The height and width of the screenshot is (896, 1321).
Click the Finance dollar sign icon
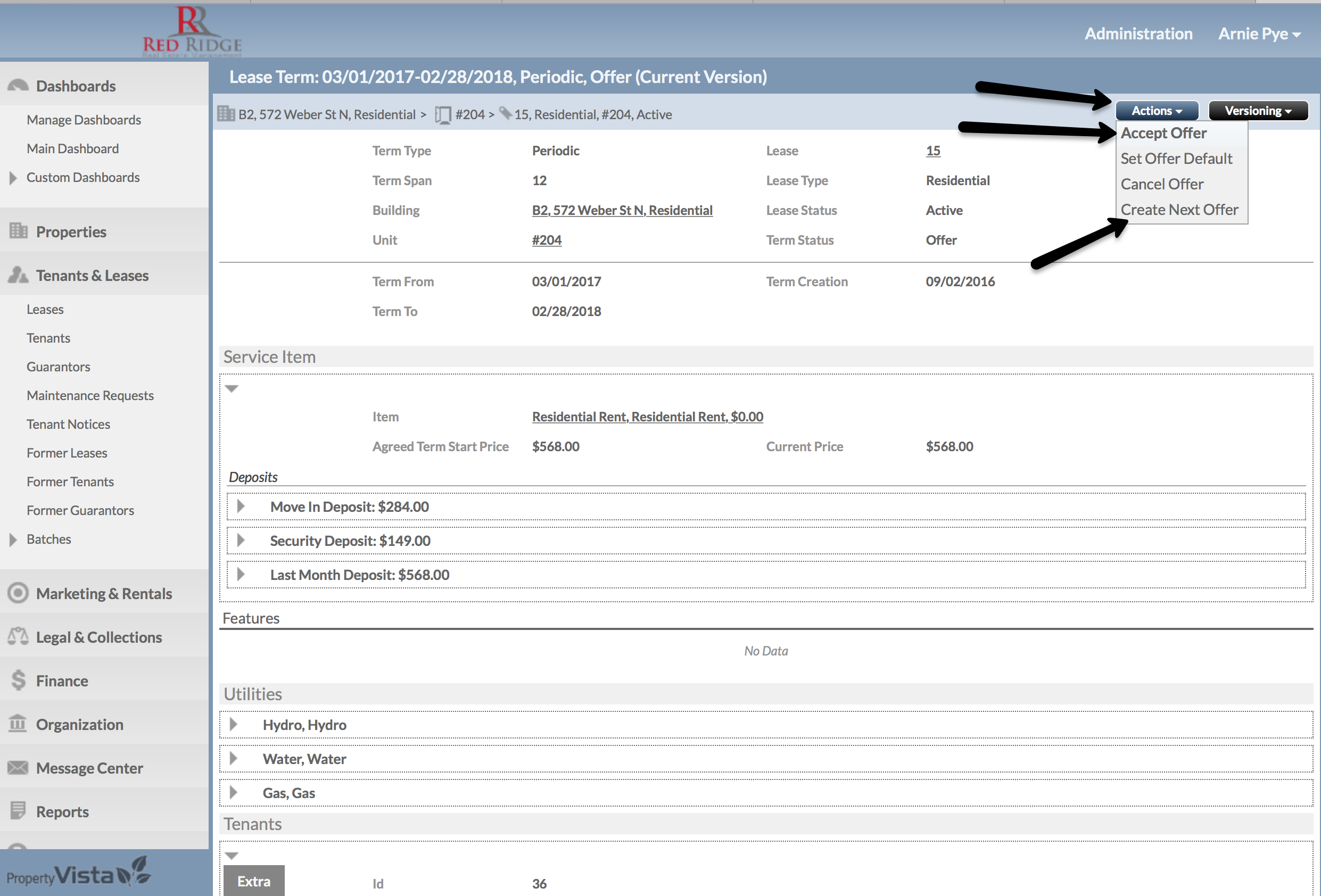click(x=18, y=680)
